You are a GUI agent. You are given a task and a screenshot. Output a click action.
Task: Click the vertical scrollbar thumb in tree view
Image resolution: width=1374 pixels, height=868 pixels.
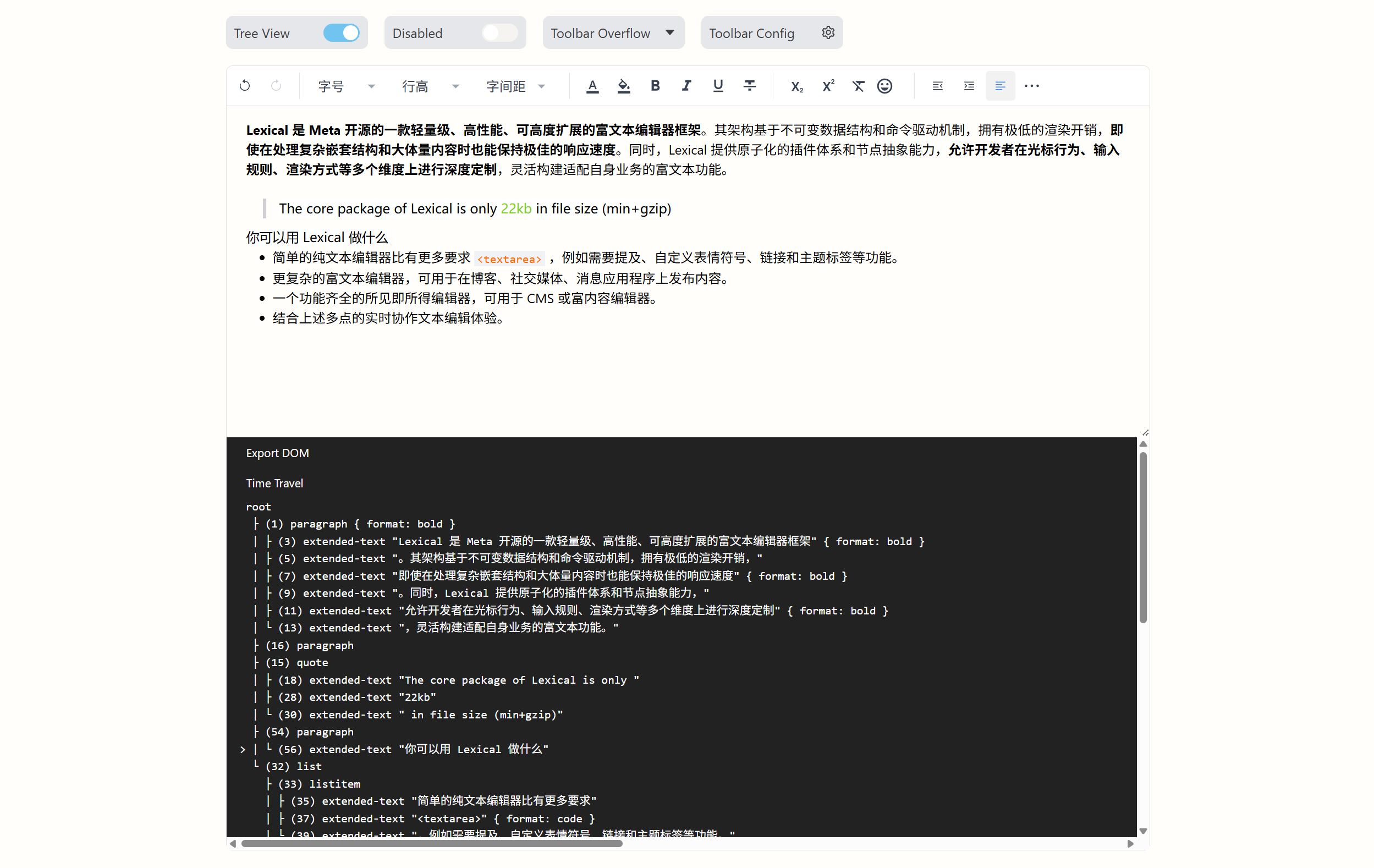point(1143,537)
